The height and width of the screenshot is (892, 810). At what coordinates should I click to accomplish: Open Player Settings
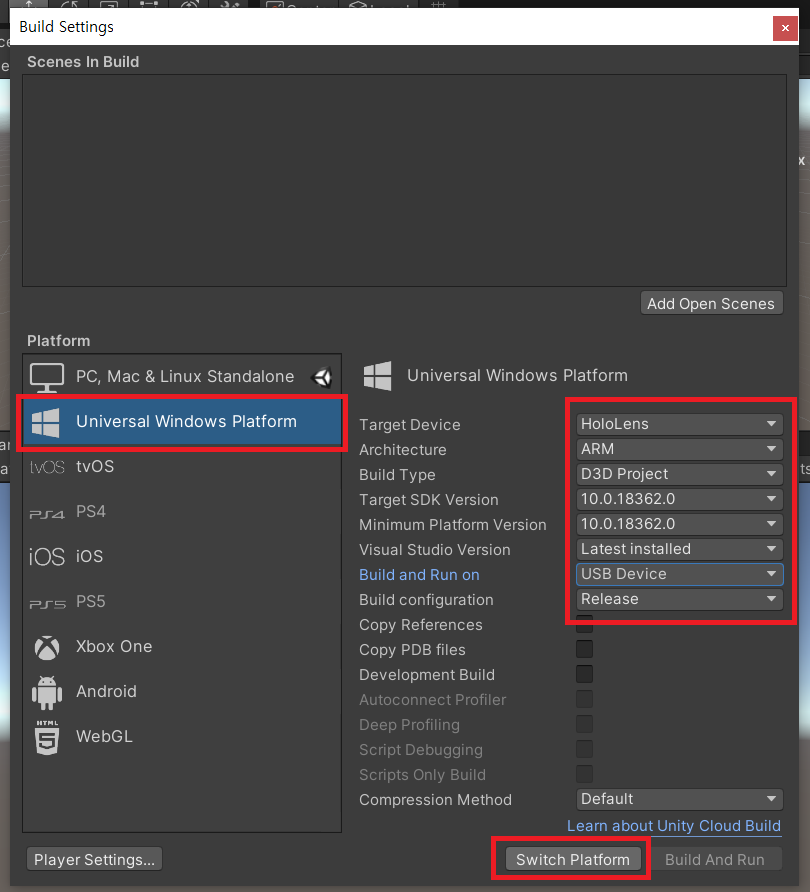tap(94, 859)
